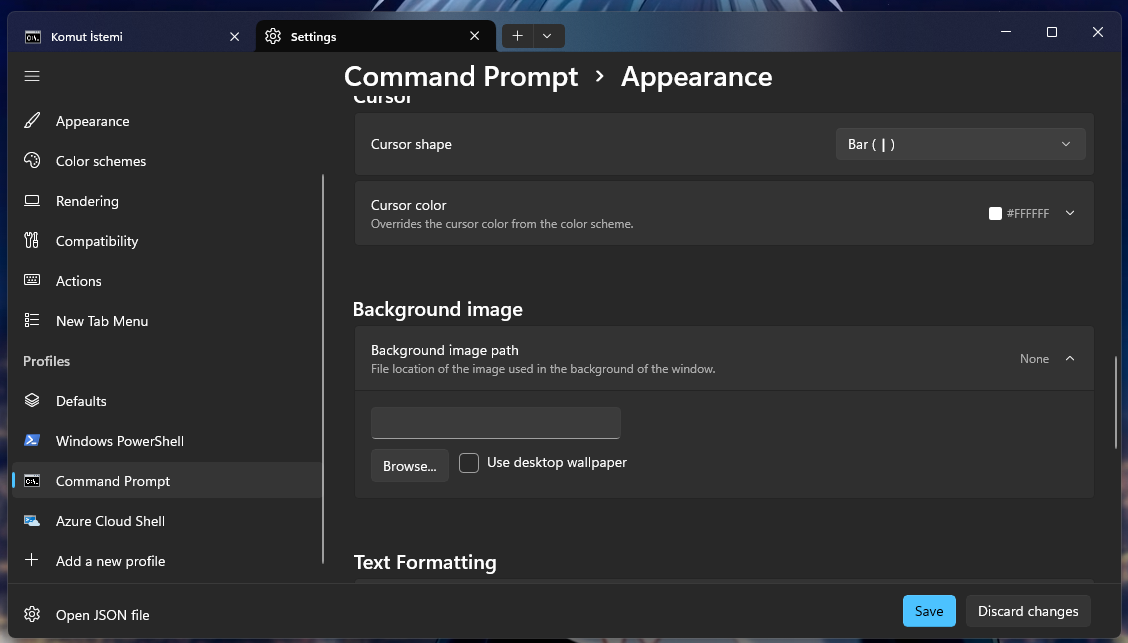Open Compatibility settings page

pyautogui.click(x=167, y=241)
